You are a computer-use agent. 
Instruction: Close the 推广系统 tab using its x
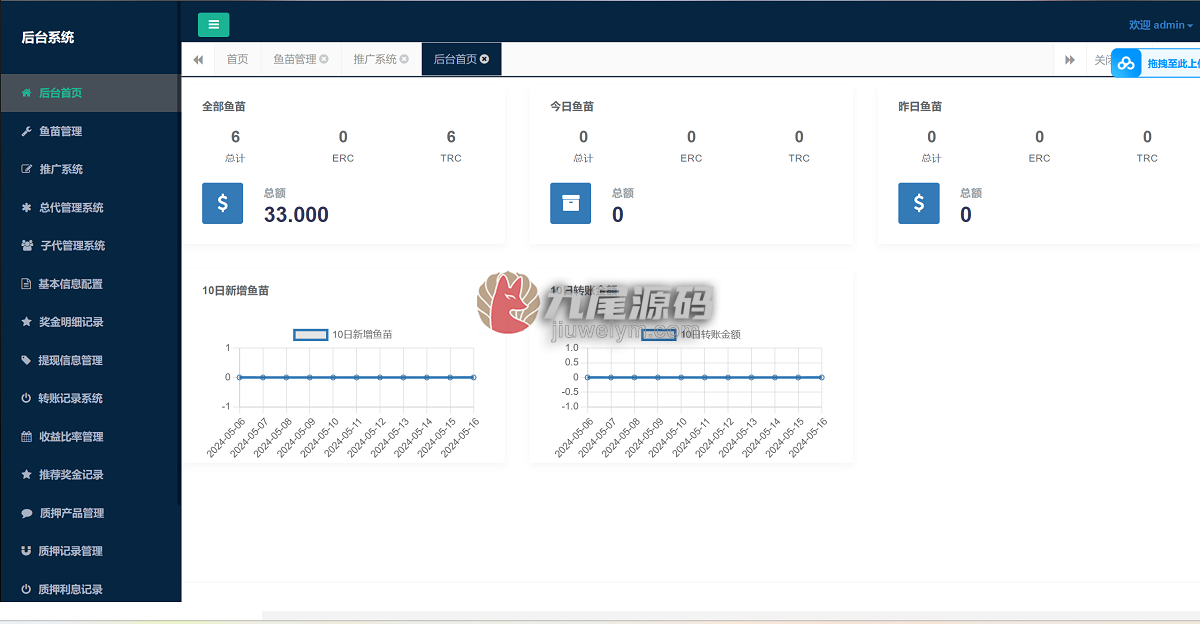[404, 59]
